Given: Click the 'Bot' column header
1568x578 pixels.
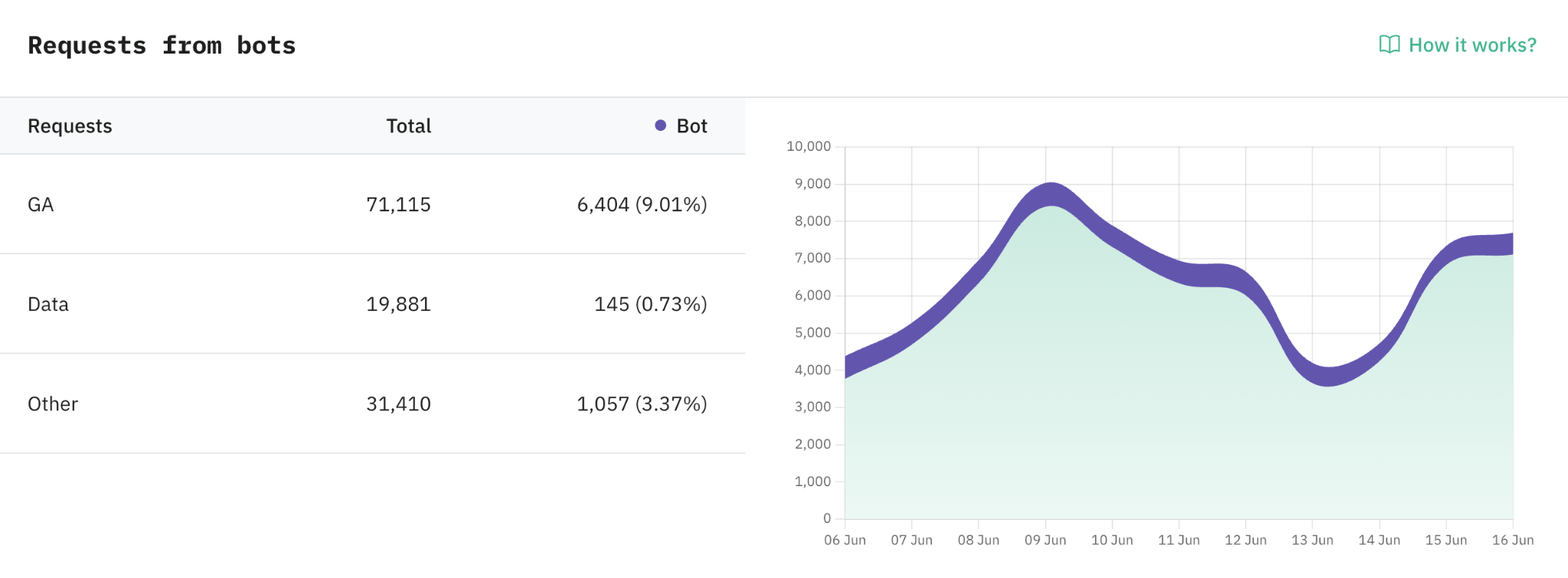Looking at the screenshot, I should (x=692, y=126).
